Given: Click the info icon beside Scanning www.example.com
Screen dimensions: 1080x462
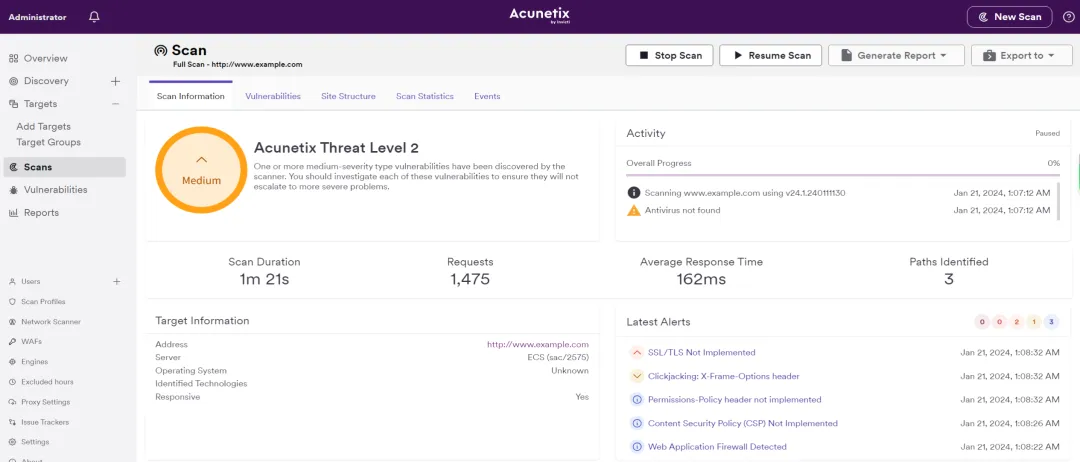Looking at the screenshot, I should point(634,193).
